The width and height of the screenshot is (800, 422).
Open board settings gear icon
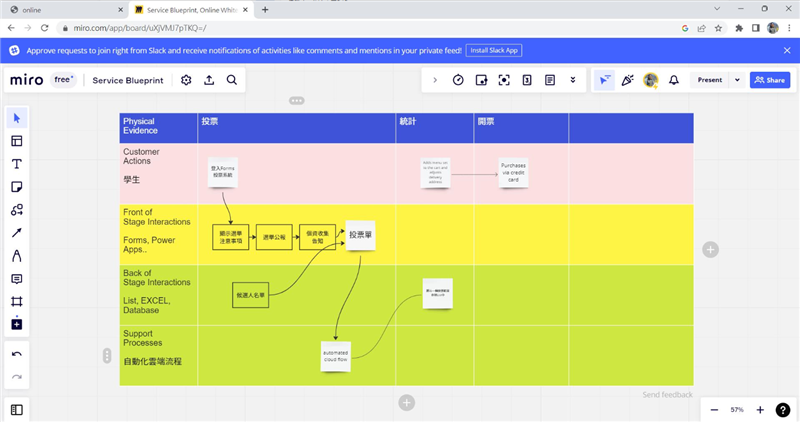click(186, 80)
